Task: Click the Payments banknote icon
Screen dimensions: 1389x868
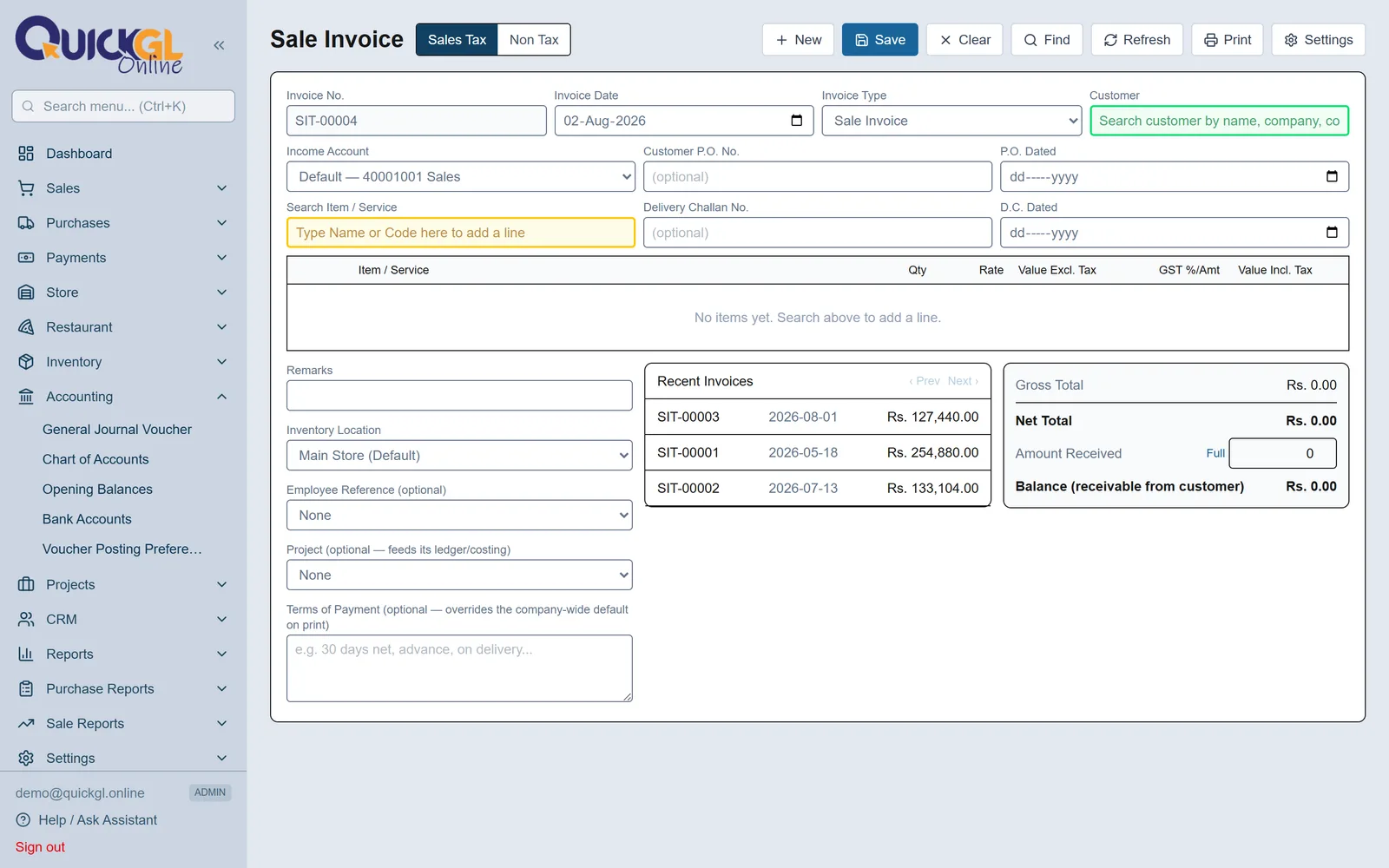Action: click(26, 258)
